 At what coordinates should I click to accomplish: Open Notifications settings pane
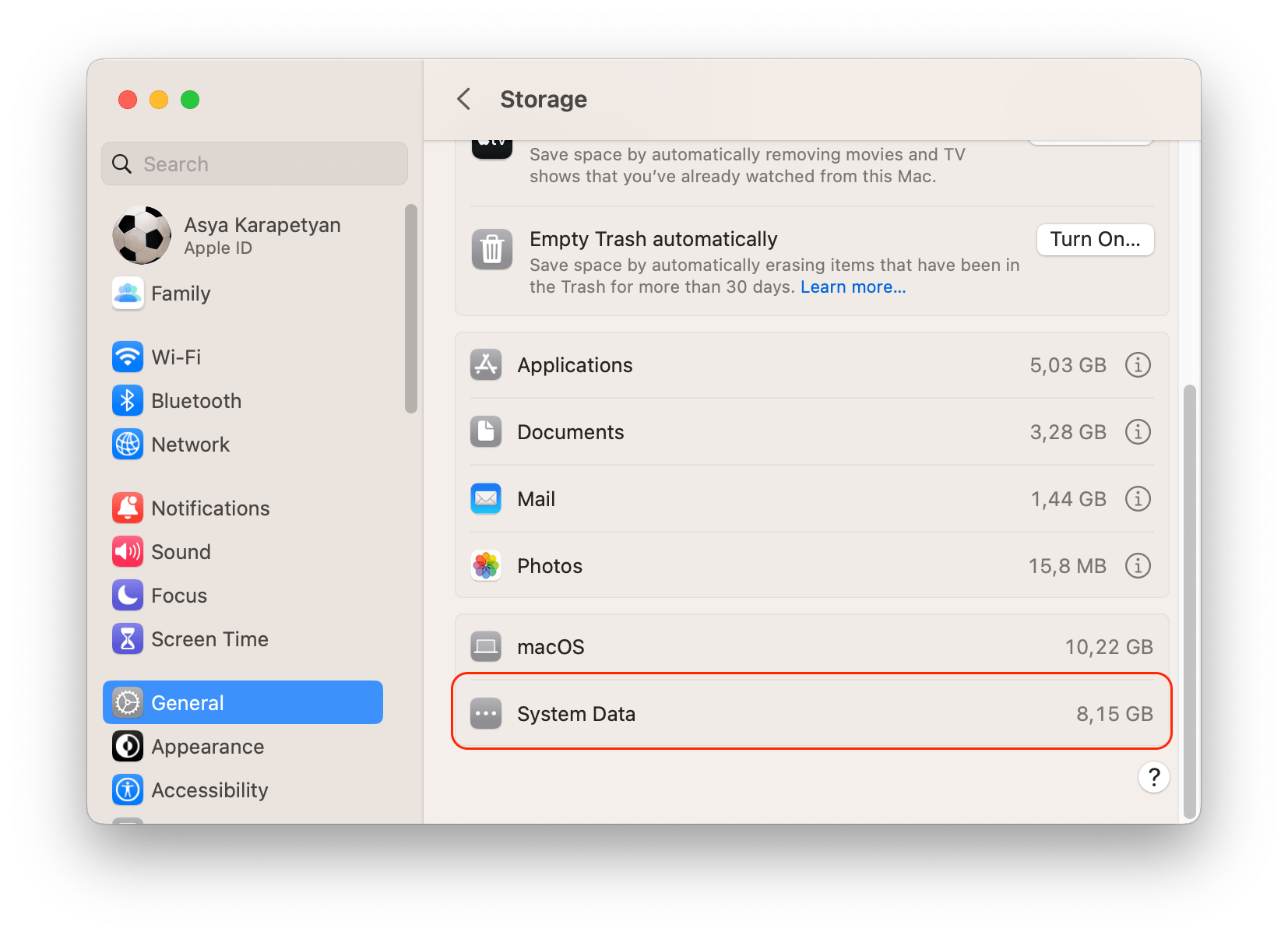pos(209,508)
